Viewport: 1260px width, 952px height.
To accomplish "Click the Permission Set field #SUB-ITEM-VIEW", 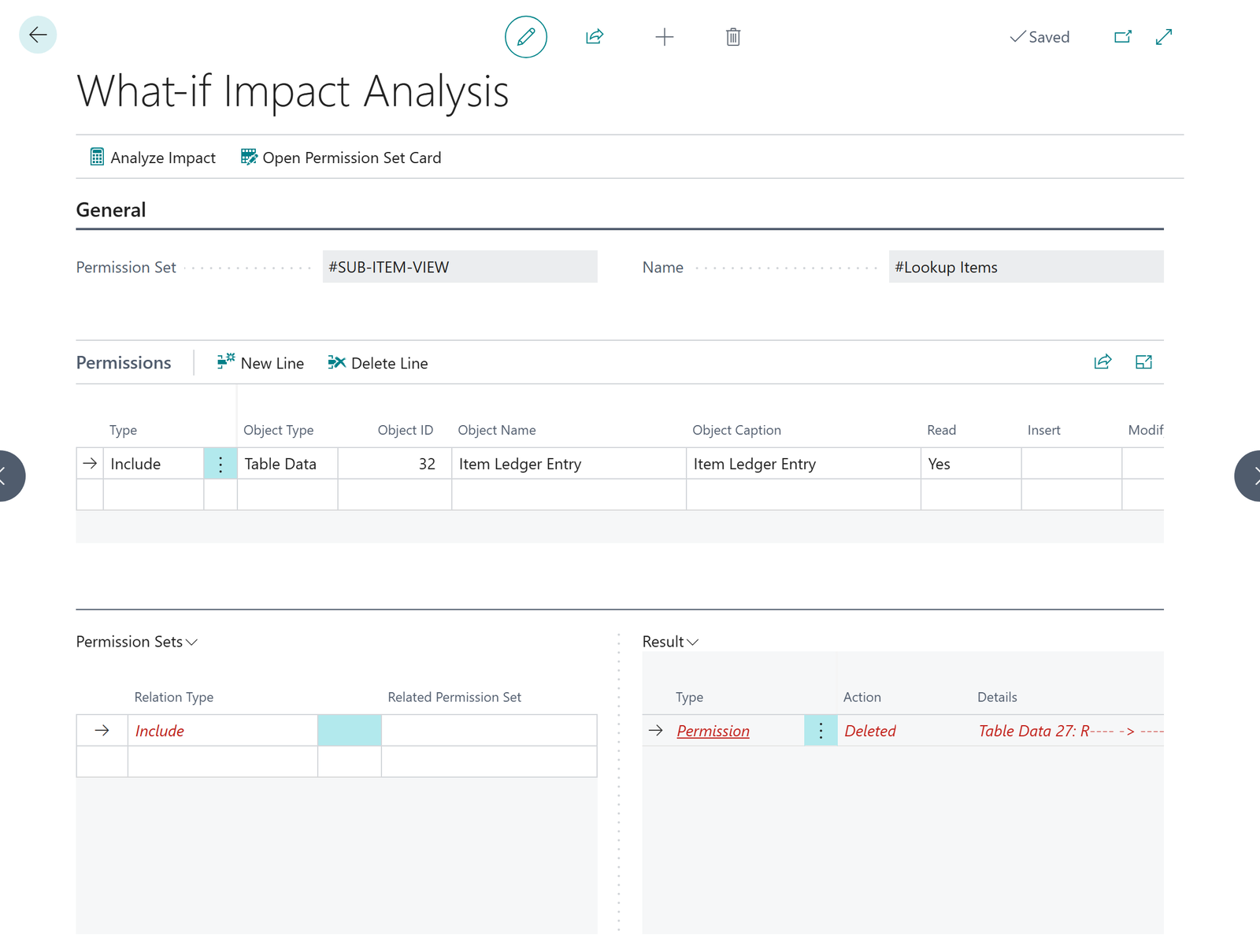I will pyautogui.click(x=460, y=267).
